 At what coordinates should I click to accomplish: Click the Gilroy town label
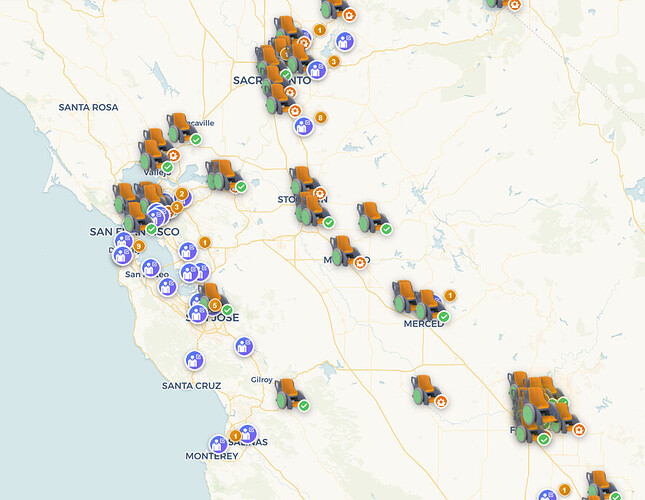[x=262, y=380]
